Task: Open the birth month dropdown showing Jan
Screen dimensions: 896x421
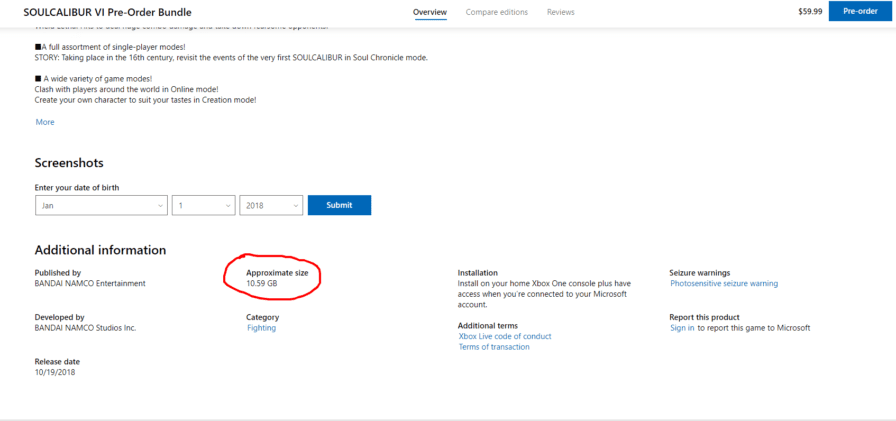Action: click(x=101, y=205)
